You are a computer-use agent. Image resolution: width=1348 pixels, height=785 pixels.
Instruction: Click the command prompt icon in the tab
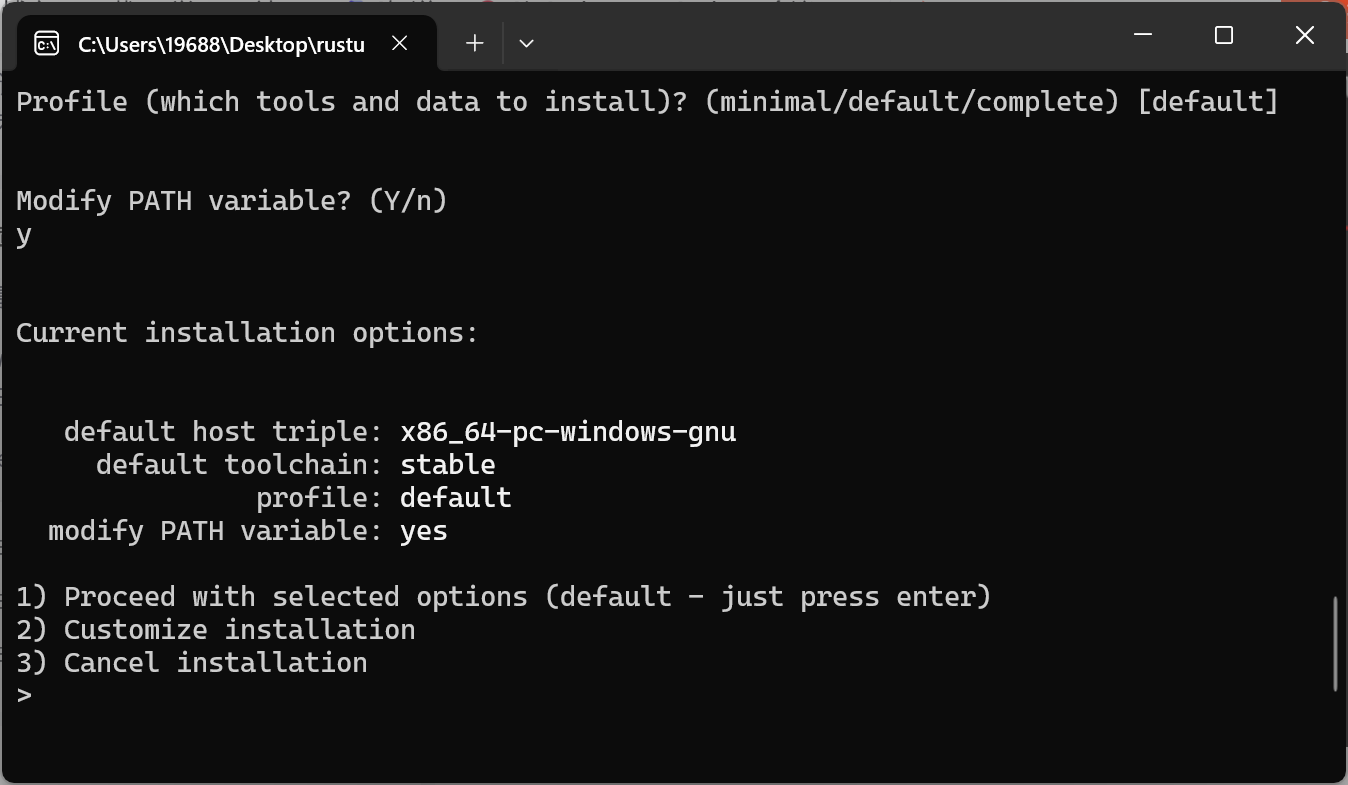click(x=46, y=44)
